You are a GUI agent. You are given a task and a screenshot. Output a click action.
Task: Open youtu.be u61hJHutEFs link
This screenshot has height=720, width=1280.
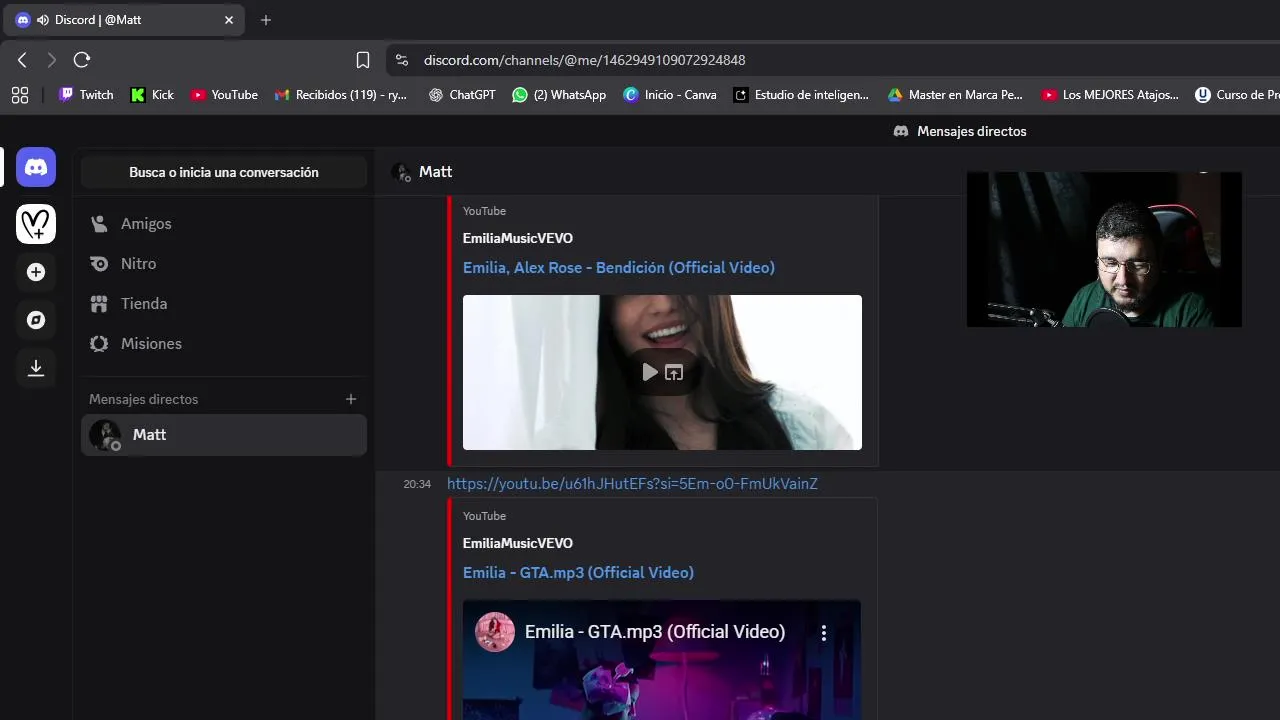click(x=632, y=483)
